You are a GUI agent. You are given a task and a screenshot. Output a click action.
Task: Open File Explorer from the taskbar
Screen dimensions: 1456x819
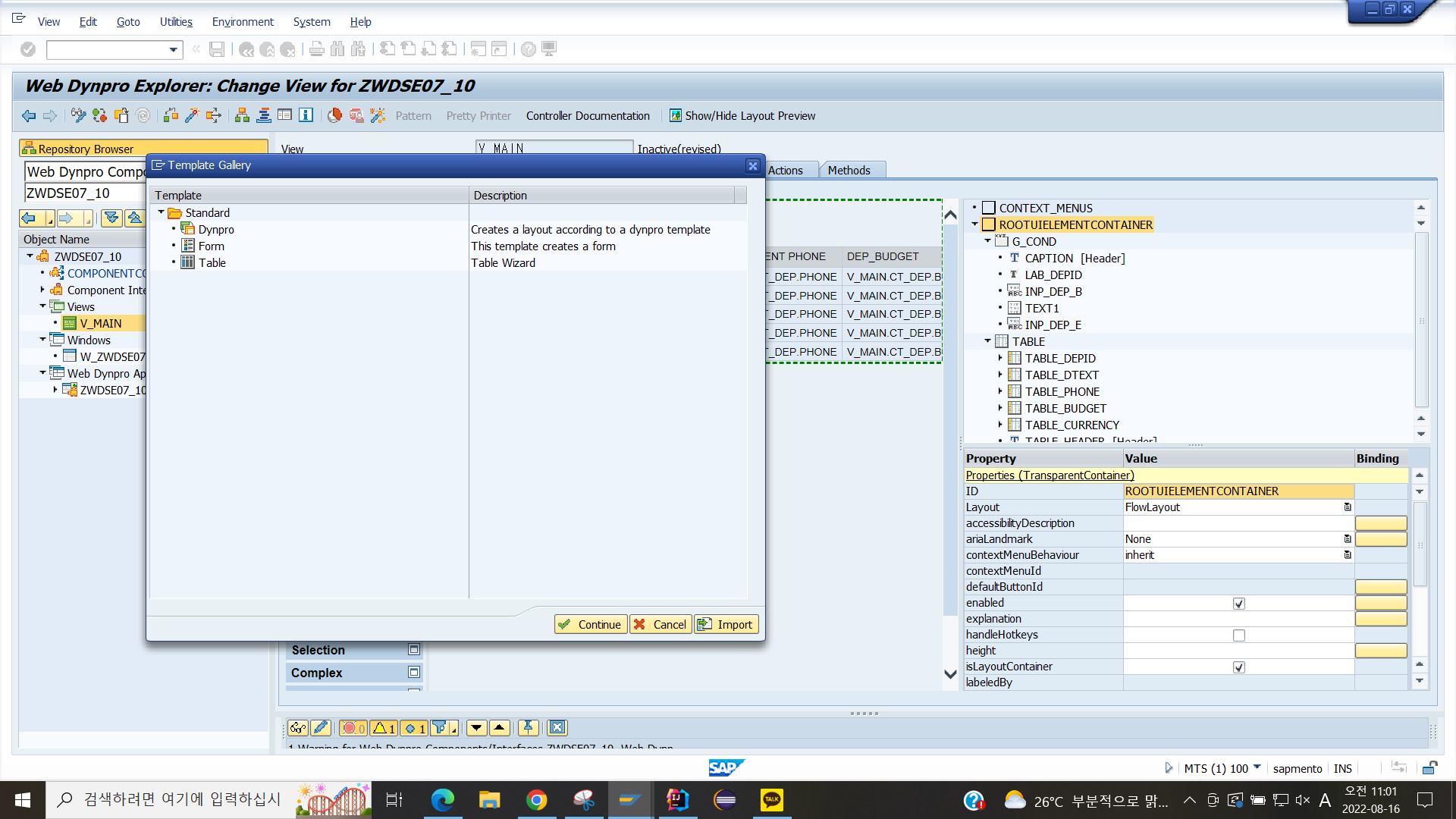490,800
